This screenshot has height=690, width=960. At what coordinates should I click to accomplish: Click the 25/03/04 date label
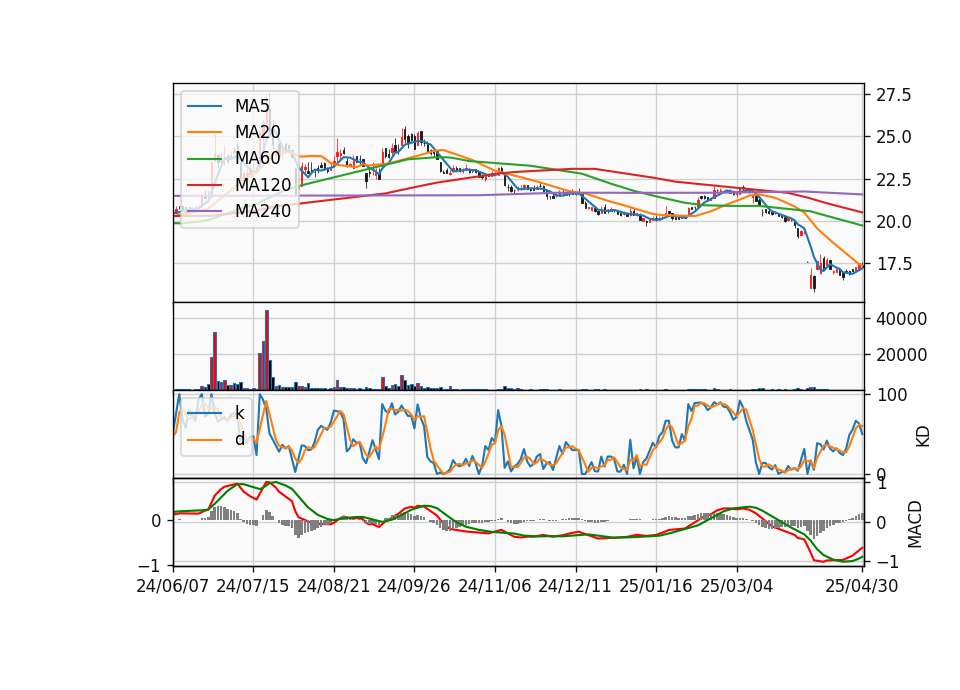(737, 587)
